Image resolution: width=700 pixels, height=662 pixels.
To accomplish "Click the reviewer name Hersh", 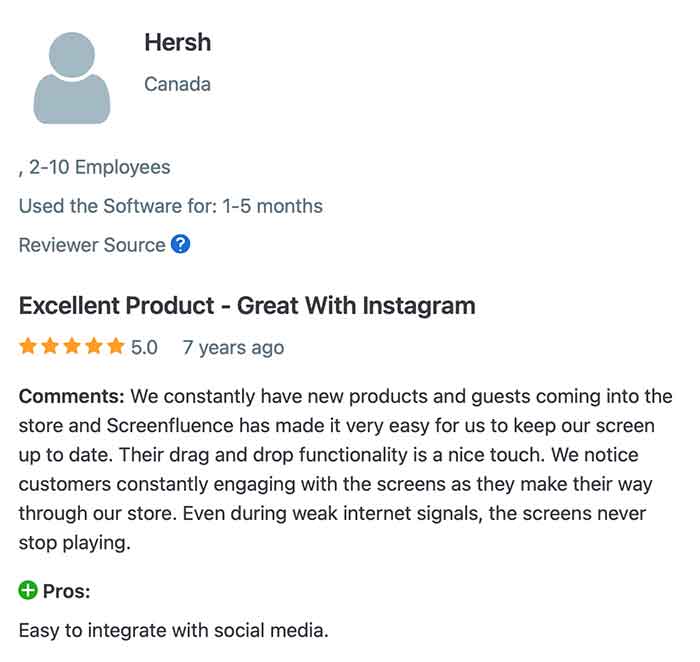I will tap(177, 43).
